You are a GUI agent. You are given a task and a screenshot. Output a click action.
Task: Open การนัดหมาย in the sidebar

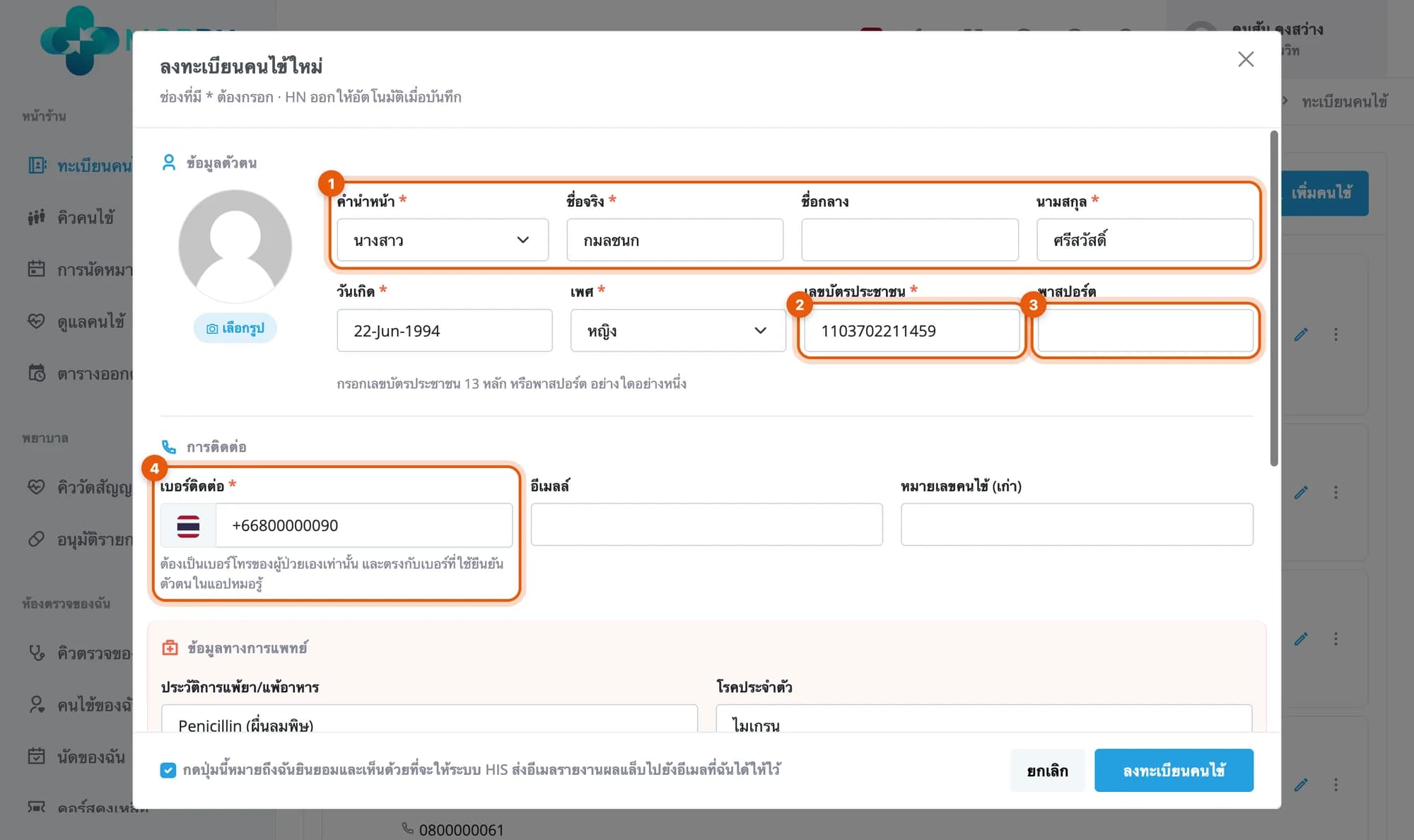point(81,269)
